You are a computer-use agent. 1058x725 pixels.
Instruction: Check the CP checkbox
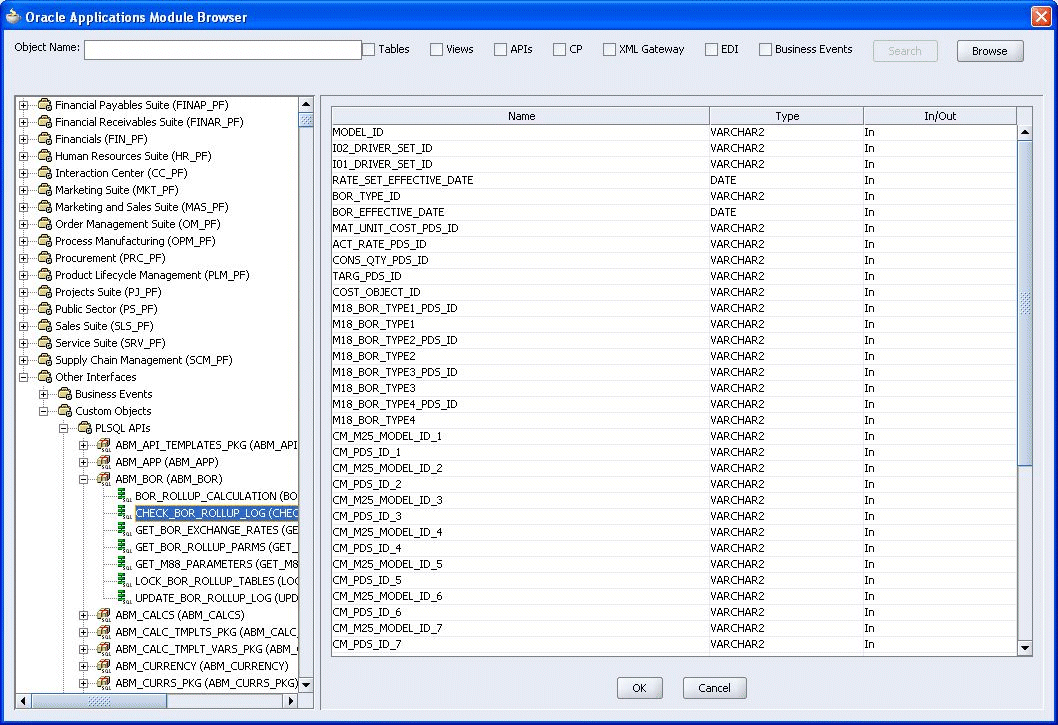(x=559, y=49)
